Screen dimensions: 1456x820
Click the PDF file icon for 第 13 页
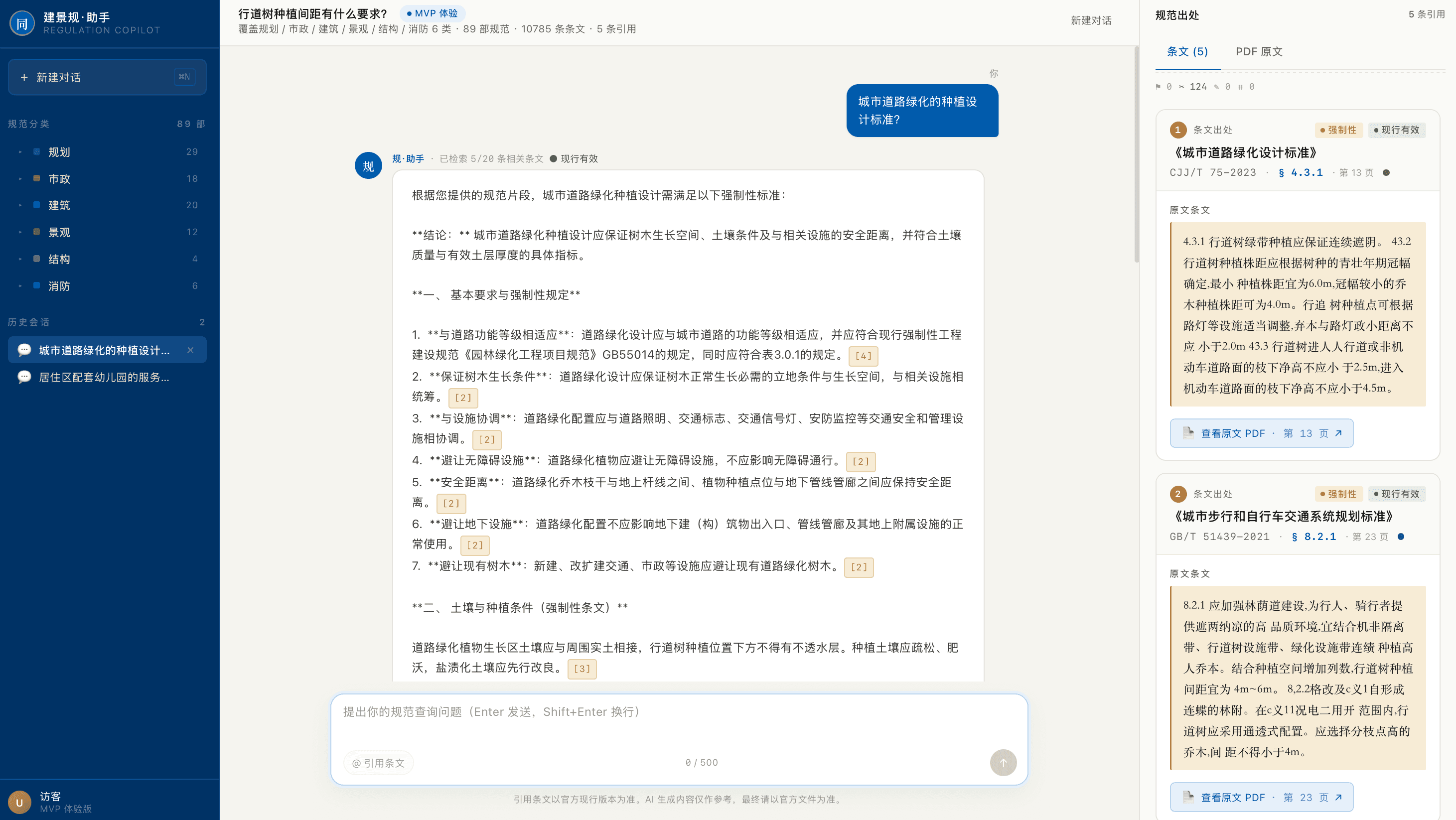click(1188, 433)
